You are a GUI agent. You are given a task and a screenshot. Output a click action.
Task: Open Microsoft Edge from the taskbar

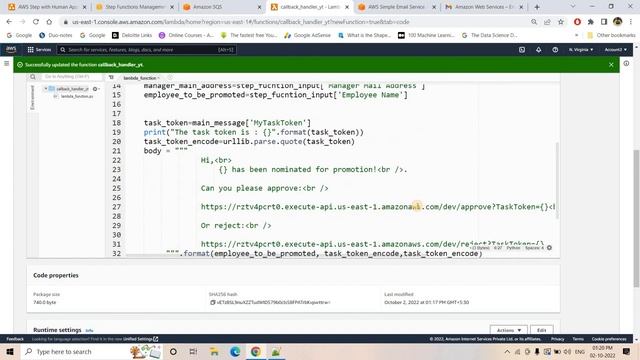(235, 351)
